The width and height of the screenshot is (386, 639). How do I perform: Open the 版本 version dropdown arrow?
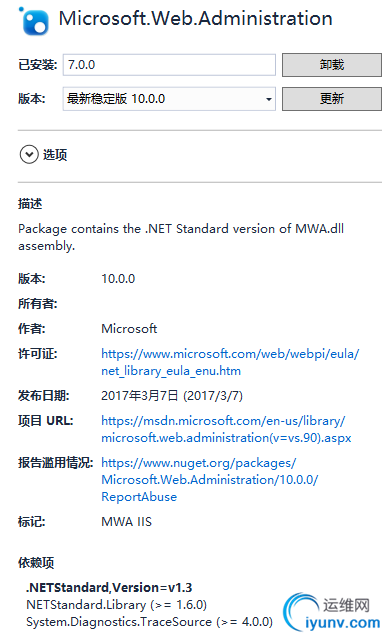[268, 99]
